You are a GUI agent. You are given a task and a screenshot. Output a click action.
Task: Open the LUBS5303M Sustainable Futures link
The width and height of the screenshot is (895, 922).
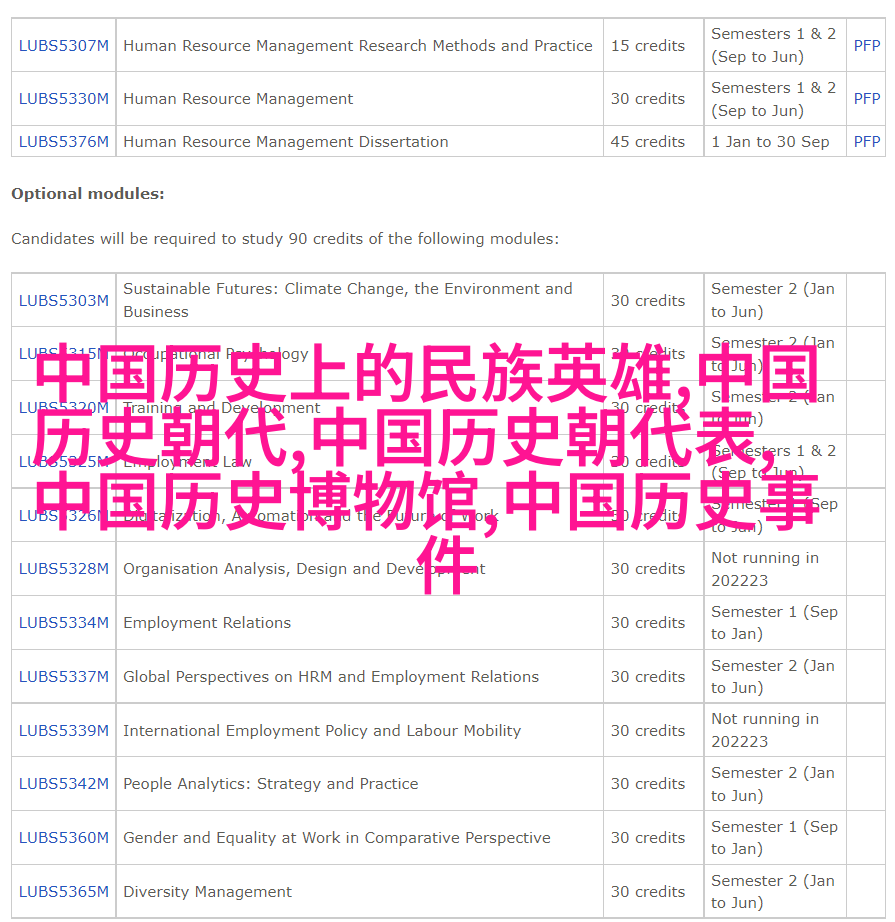[x=63, y=301]
